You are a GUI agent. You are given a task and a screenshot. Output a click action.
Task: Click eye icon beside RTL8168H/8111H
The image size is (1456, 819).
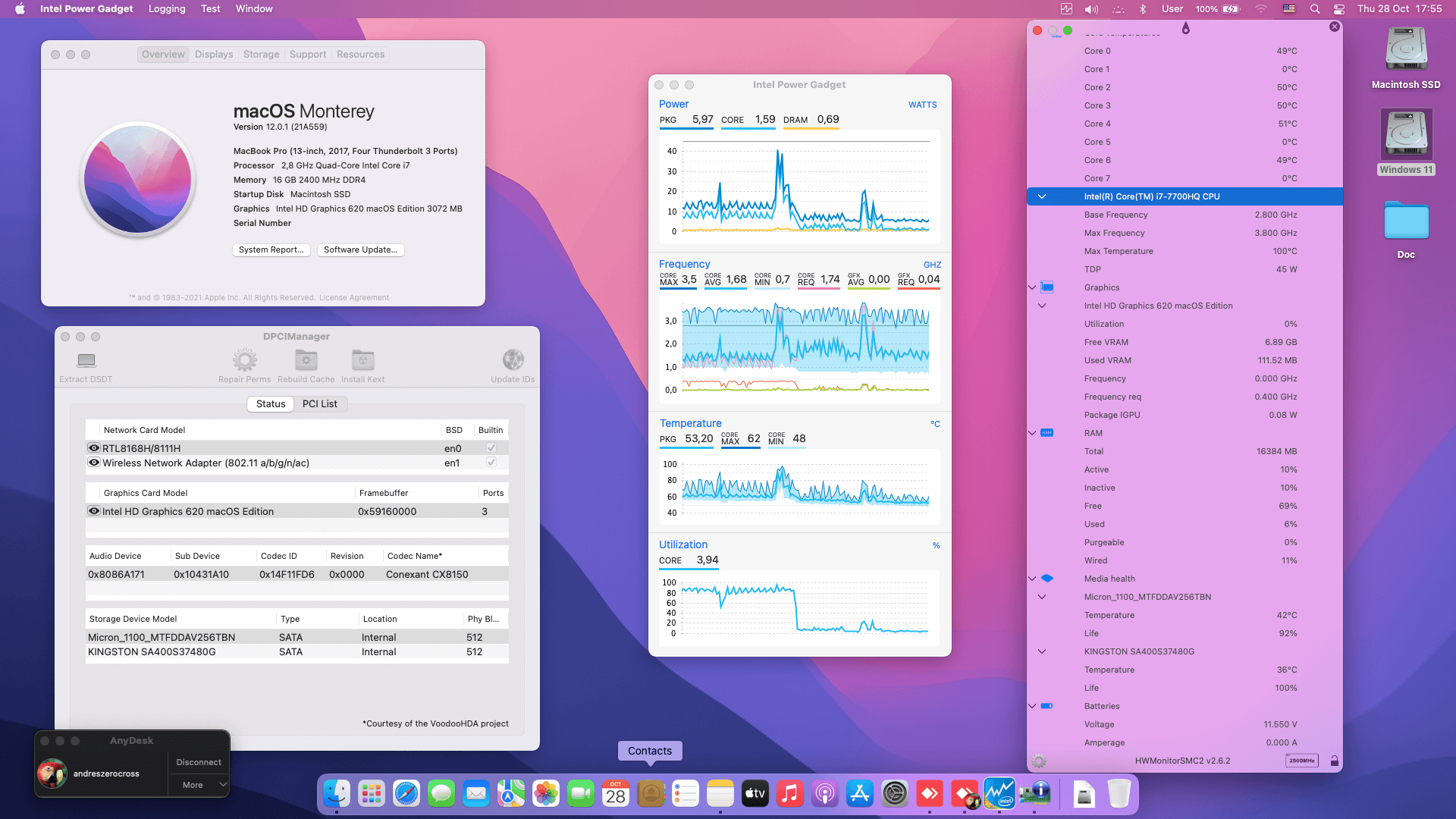[94, 448]
